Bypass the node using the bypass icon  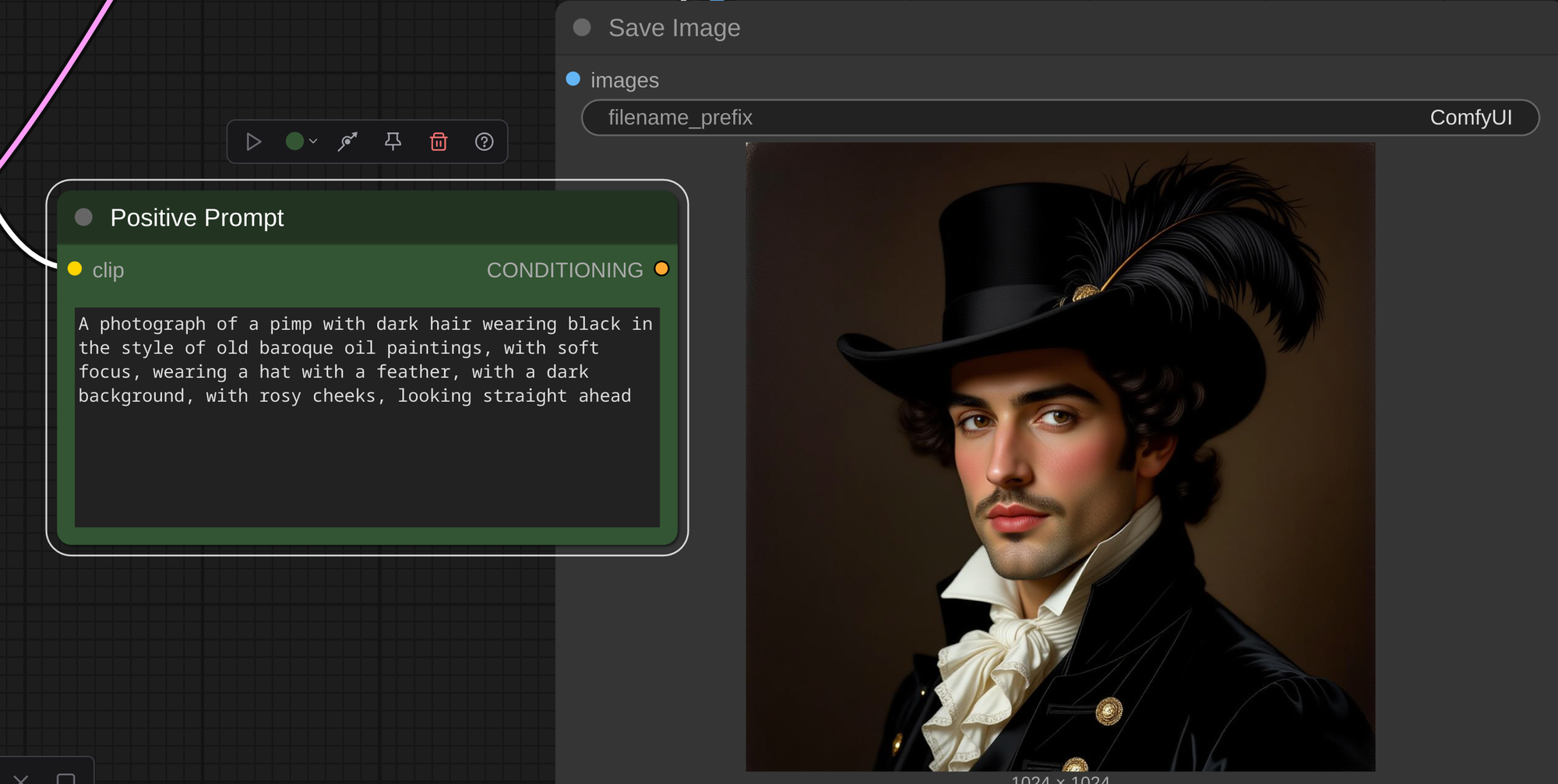point(347,142)
